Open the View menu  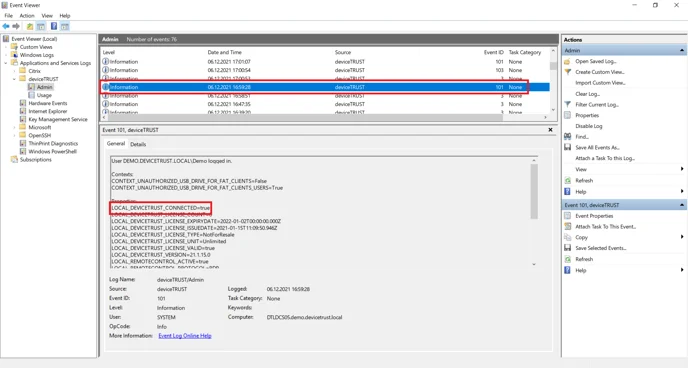coord(47,15)
